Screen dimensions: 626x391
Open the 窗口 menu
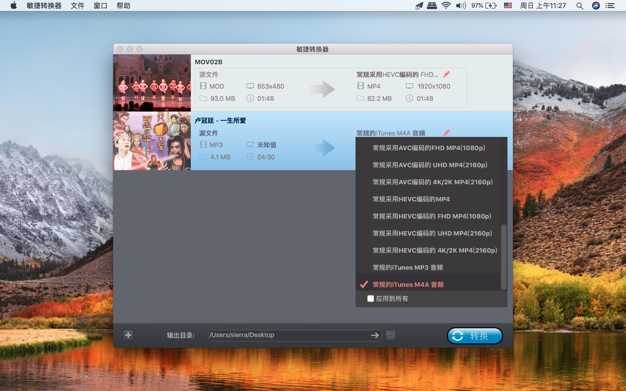click(100, 6)
